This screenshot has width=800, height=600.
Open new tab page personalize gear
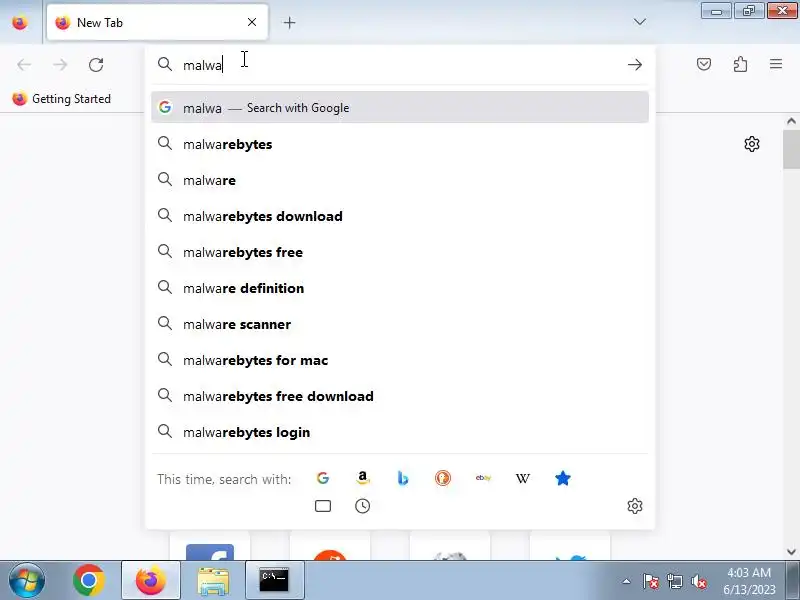752,144
